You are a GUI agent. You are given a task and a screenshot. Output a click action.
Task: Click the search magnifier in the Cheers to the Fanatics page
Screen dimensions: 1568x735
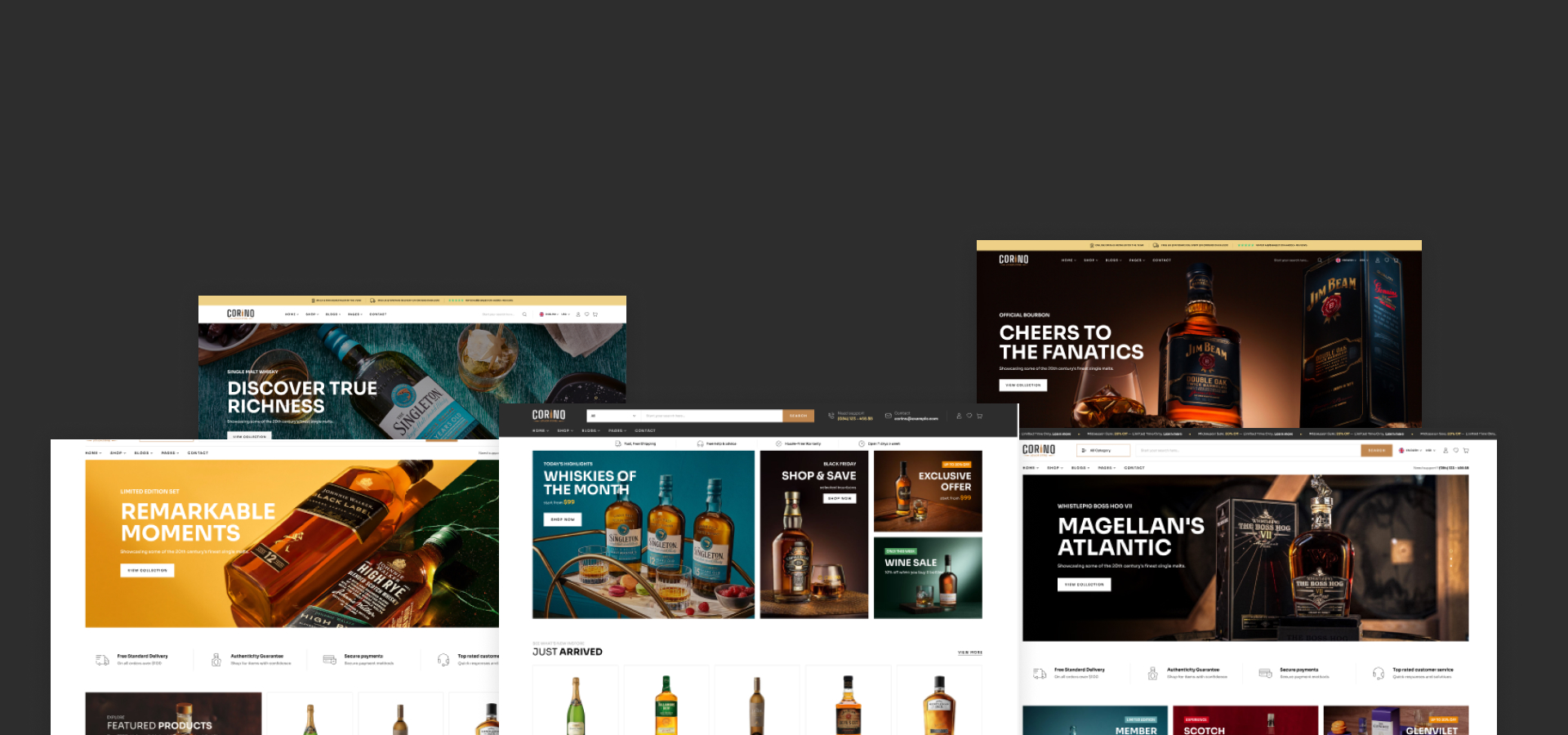click(1320, 260)
